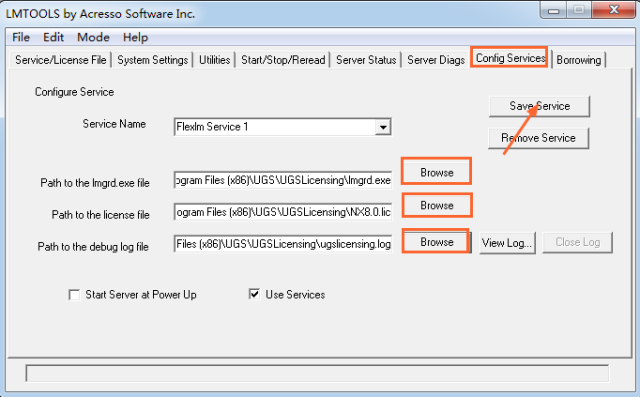640x397 pixels.
Task: Open the Service Name dropdown arrow
Action: click(383, 127)
